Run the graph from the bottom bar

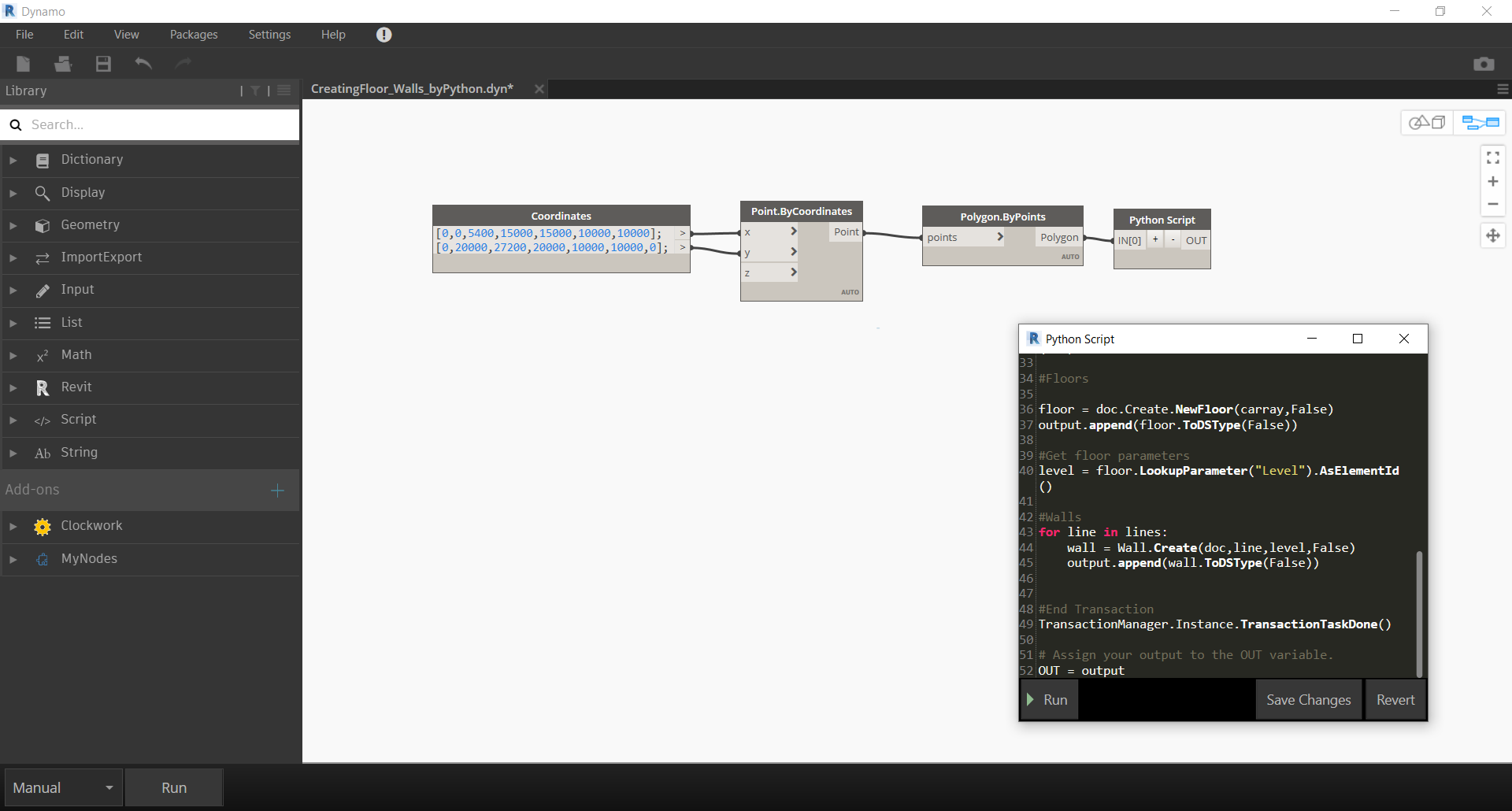coord(174,787)
